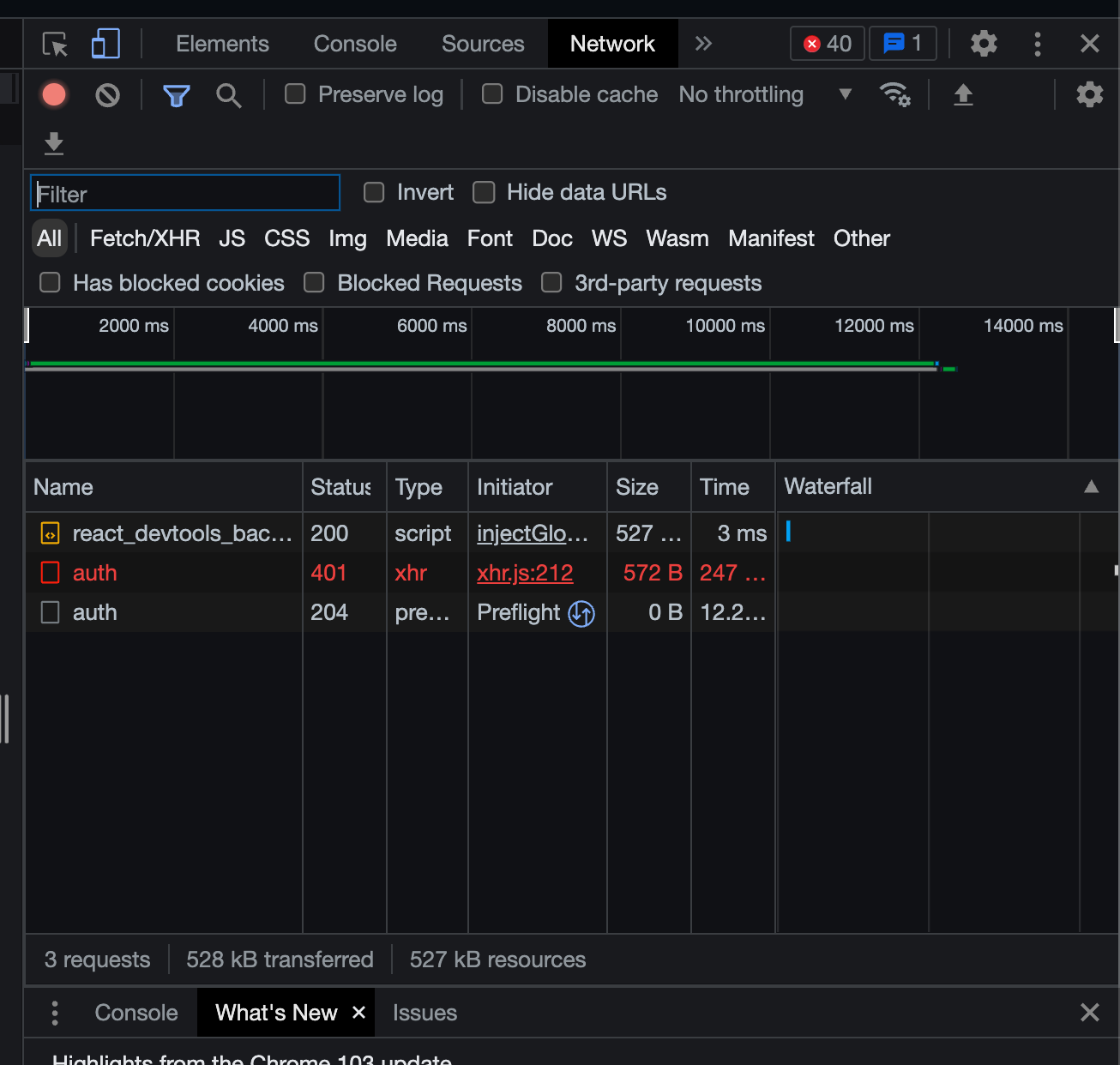Viewport: 1120px width, 1065px height.
Task: Check the Invert filter option
Action: pyautogui.click(x=374, y=192)
